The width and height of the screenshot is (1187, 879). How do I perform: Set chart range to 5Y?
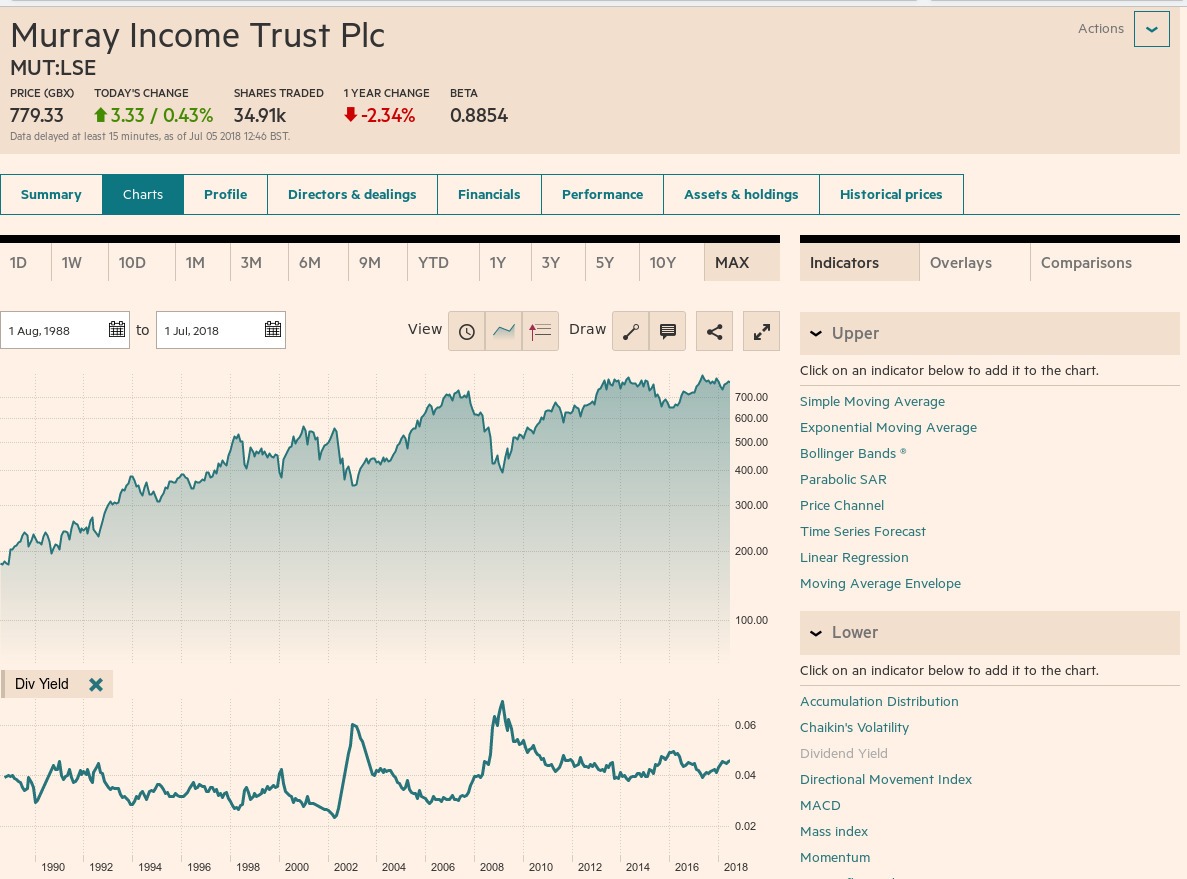point(604,263)
